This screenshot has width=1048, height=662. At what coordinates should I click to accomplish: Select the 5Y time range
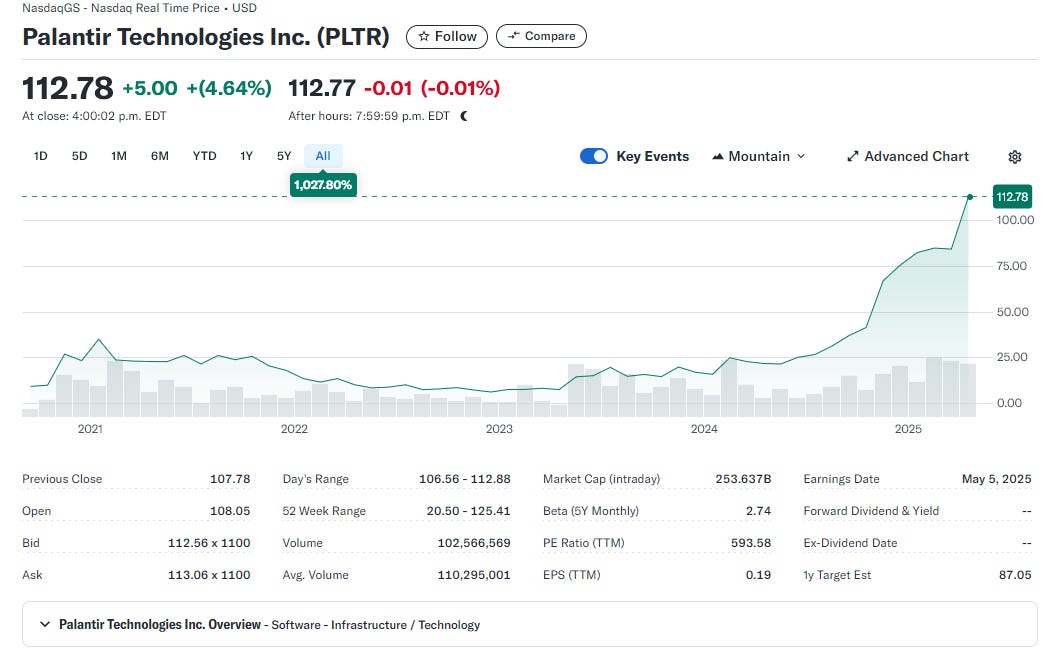[x=284, y=156]
